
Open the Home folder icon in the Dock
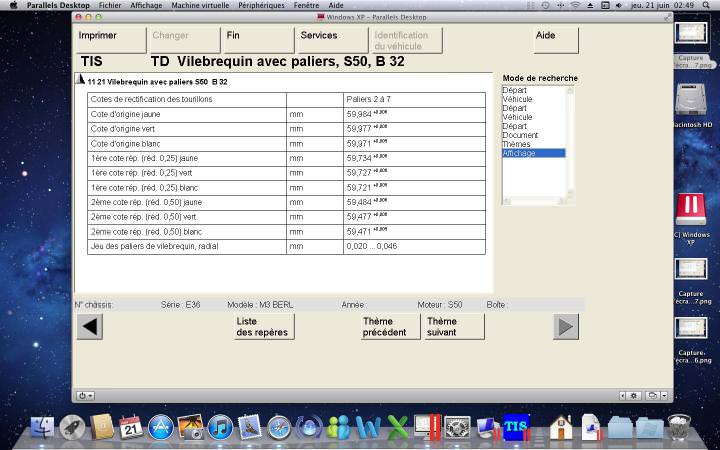pos(561,428)
